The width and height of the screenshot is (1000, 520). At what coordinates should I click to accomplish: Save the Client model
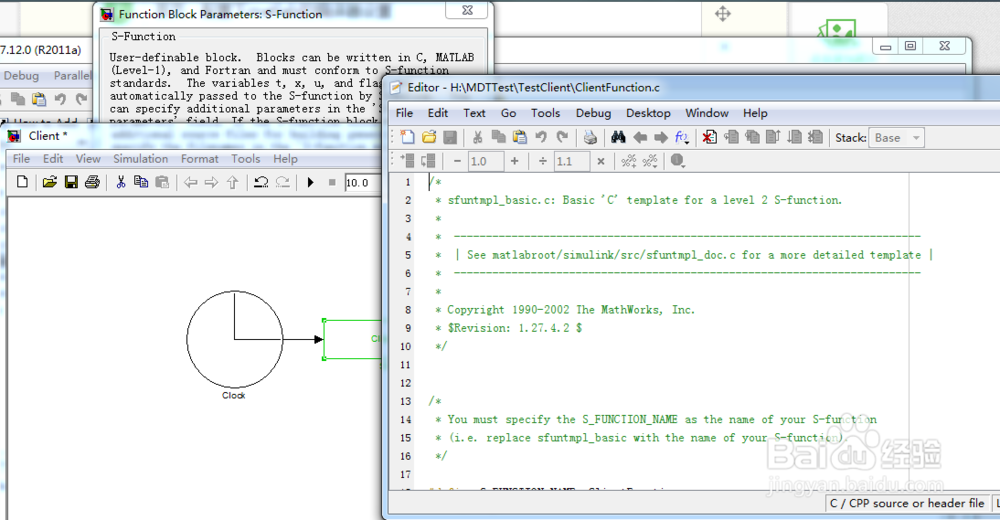tap(71, 182)
